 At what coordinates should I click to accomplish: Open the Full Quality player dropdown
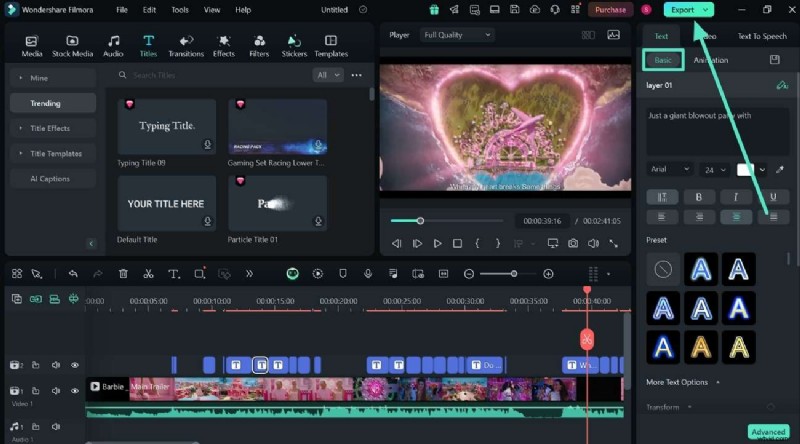[456, 35]
